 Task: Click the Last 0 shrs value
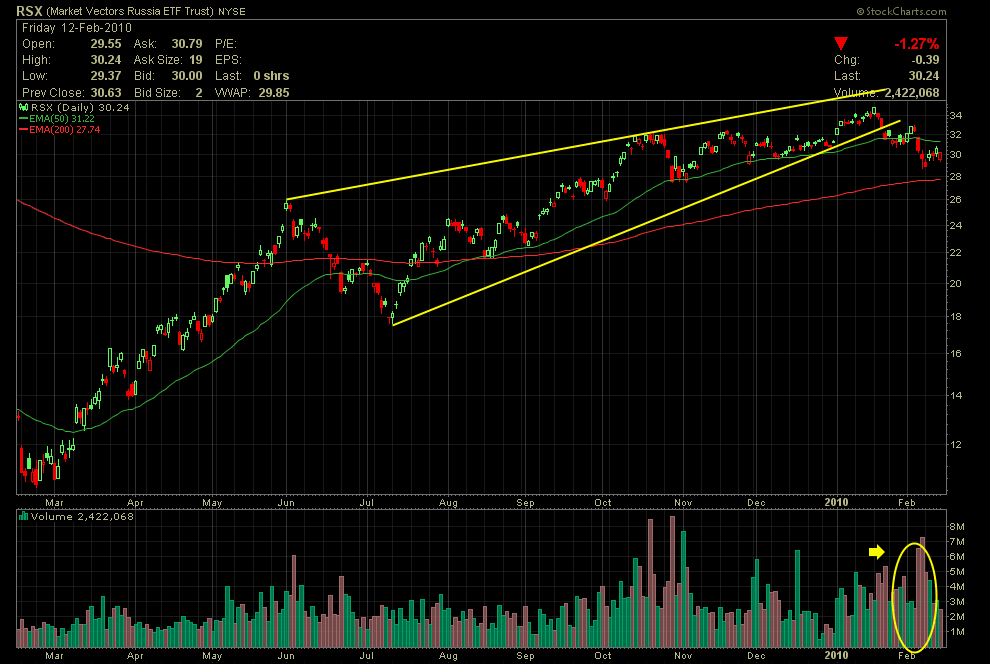pos(271,76)
